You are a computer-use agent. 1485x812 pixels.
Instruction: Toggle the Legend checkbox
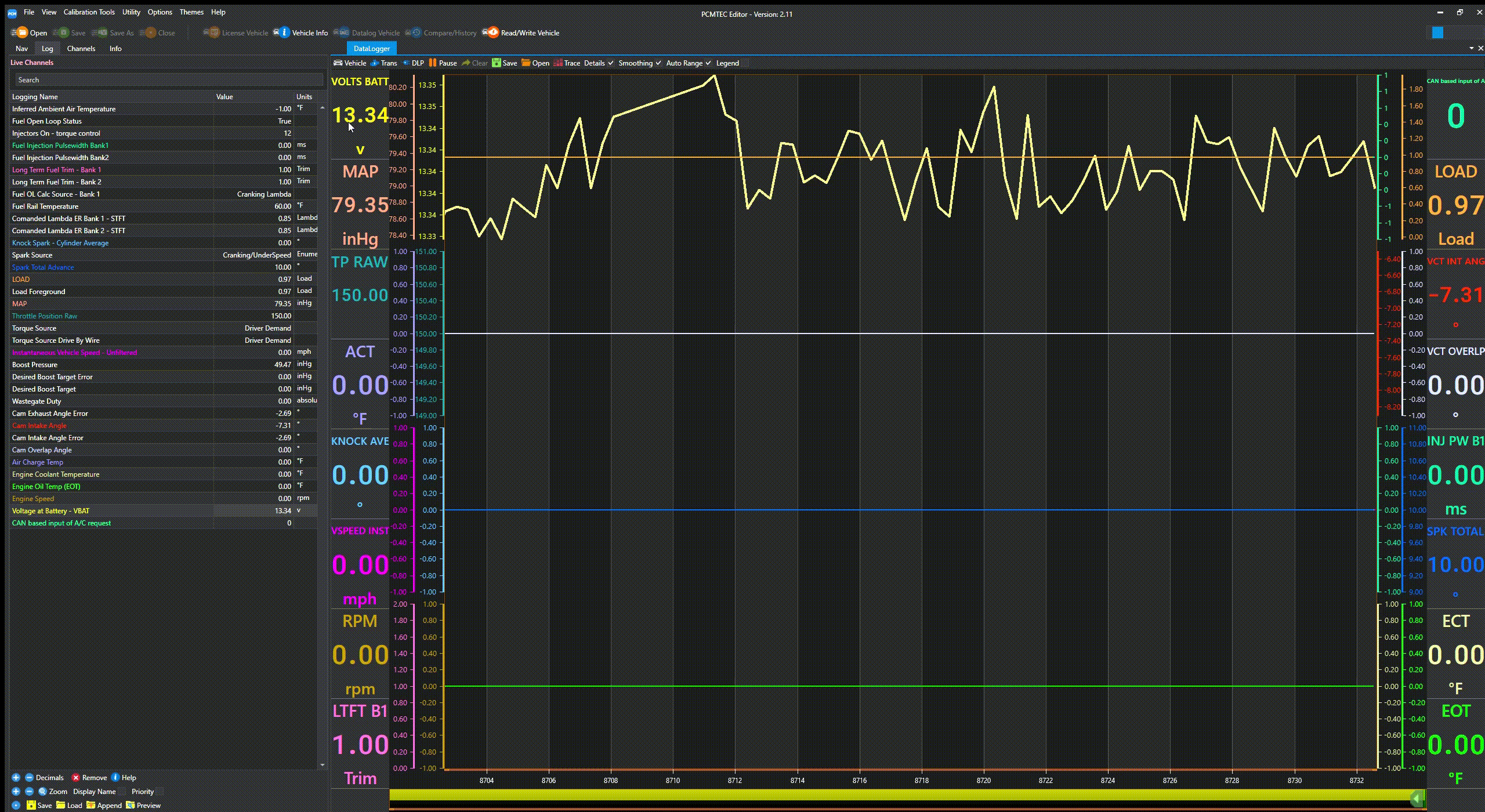click(x=745, y=63)
